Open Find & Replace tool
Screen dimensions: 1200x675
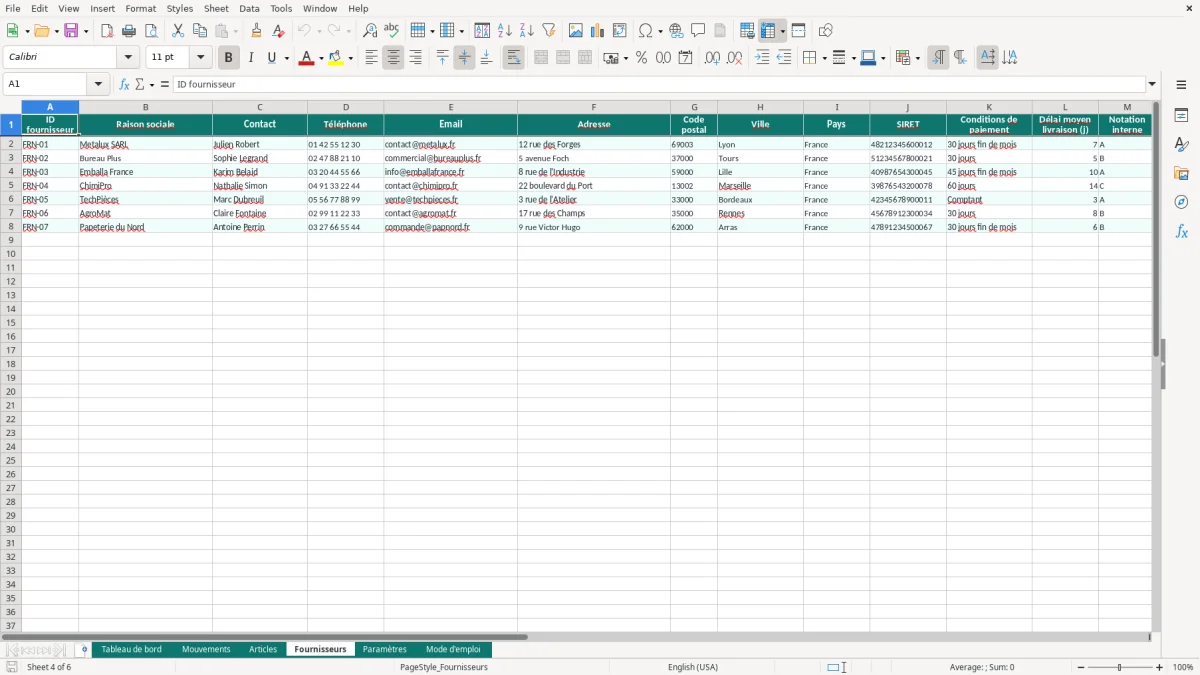(370, 31)
